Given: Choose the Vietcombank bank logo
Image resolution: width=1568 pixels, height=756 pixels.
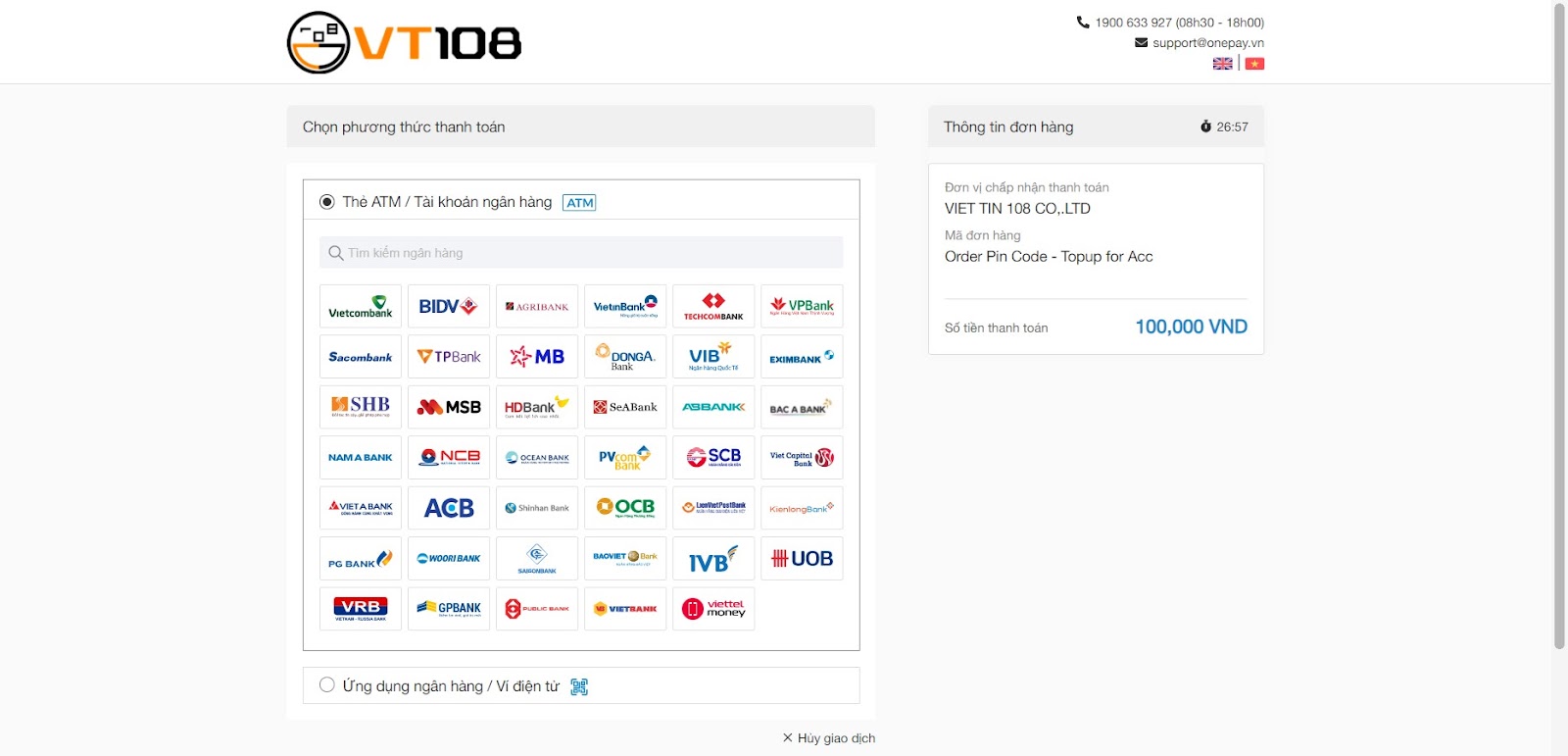Looking at the screenshot, I should (x=361, y=307).
